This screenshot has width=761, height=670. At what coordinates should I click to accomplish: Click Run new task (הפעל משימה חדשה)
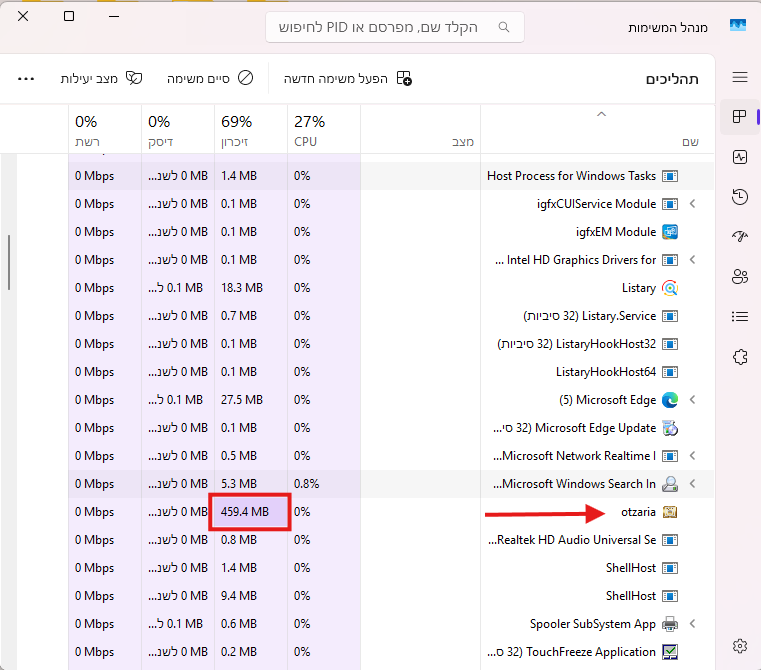tap(347, 78)
